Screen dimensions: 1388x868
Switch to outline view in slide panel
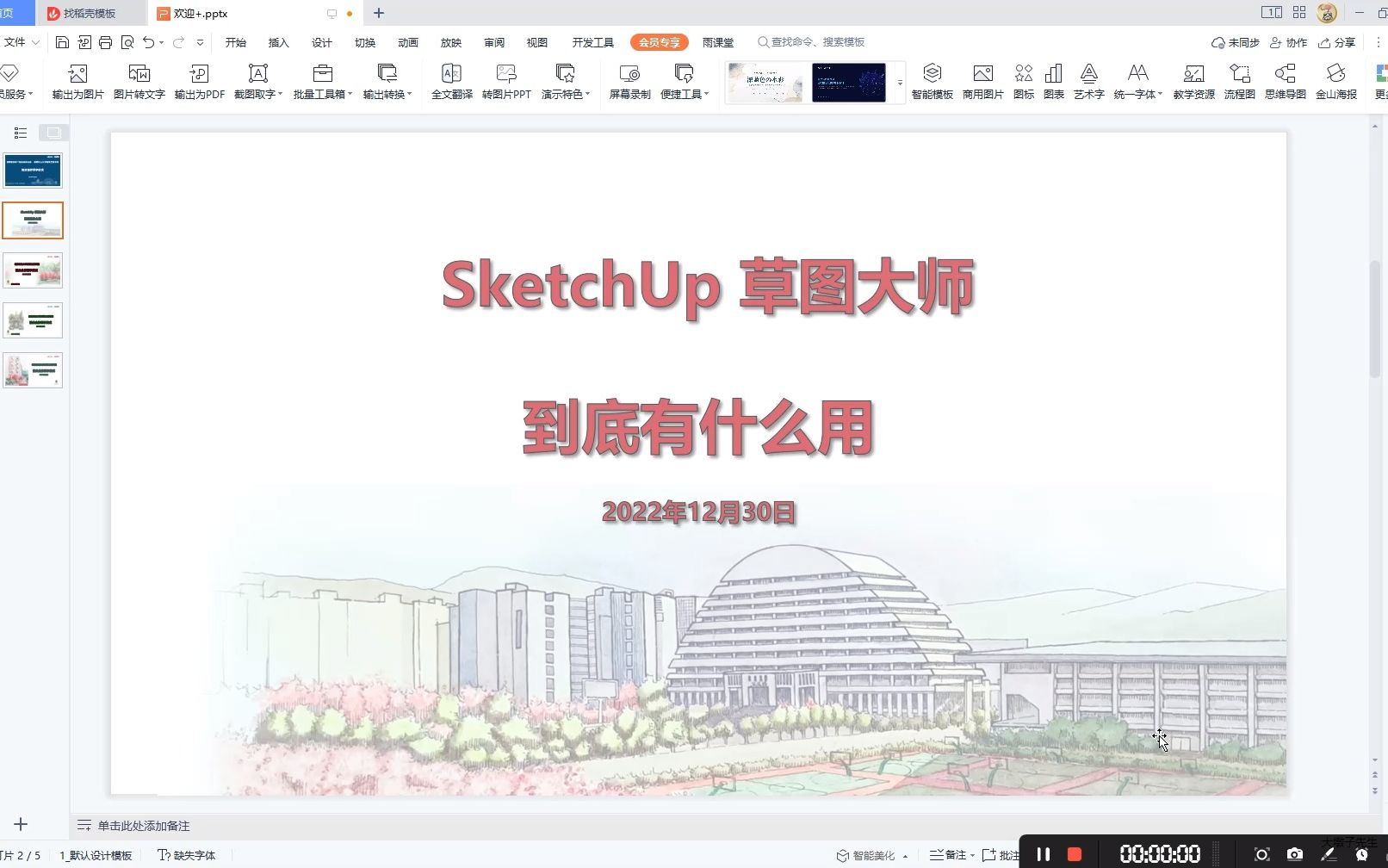pyautogui.click(x=21, y=133)
